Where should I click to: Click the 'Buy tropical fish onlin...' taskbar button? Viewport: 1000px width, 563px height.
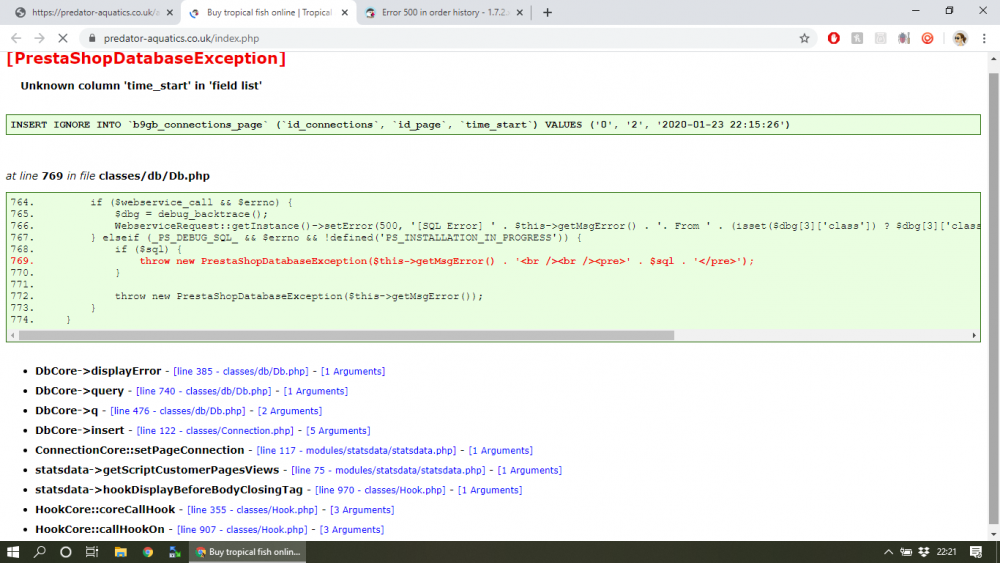coord(247,552)
